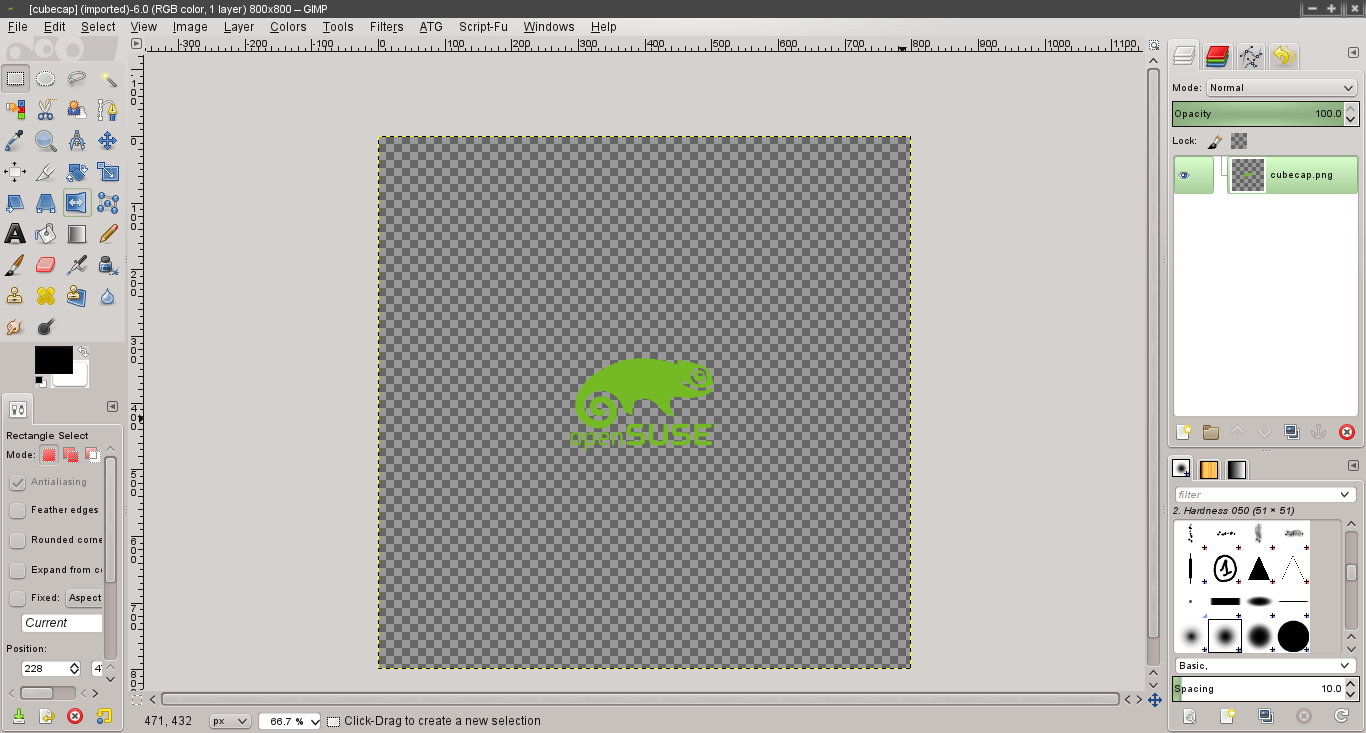Select the Free Select lasso tool

click(77, 79)
